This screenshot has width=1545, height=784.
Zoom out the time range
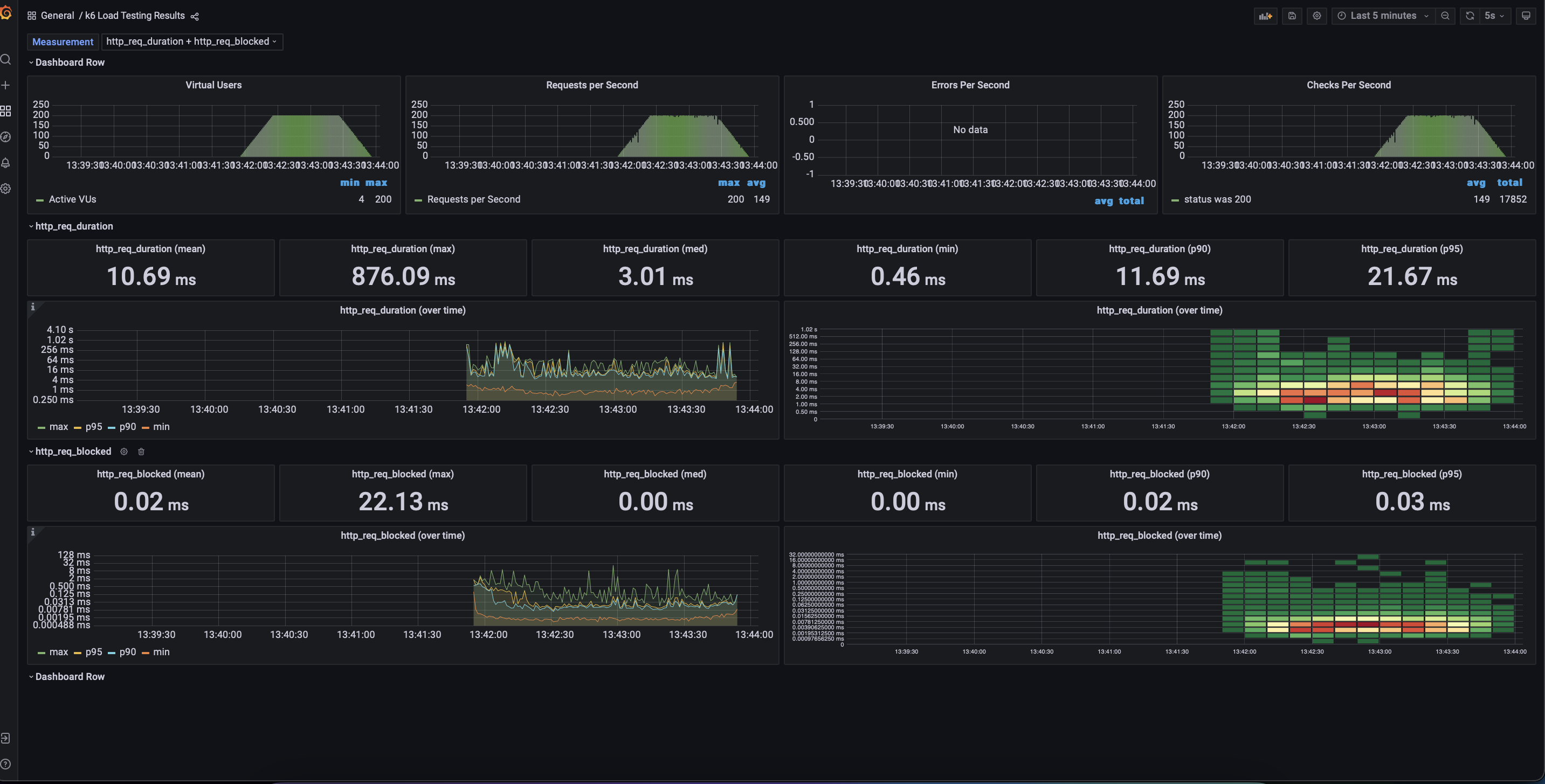coord(1445,16)
